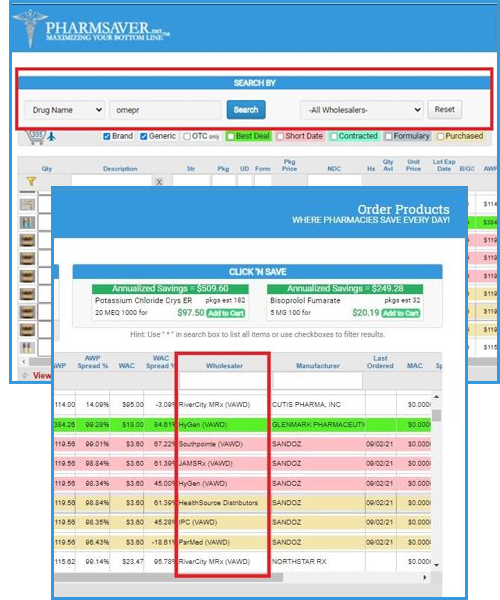Viewport: 500px width, 600px height.
Task: Click the results vertical scrollbar thumb
Action: tap(436, 415)
